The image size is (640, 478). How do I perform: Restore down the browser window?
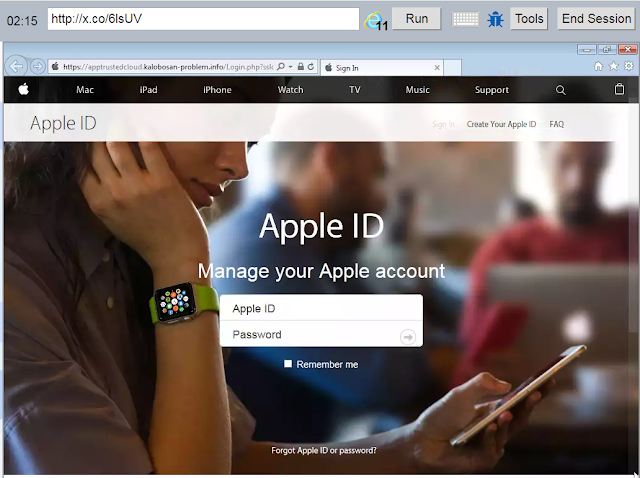pyautogui.click(x=607, y=50)
